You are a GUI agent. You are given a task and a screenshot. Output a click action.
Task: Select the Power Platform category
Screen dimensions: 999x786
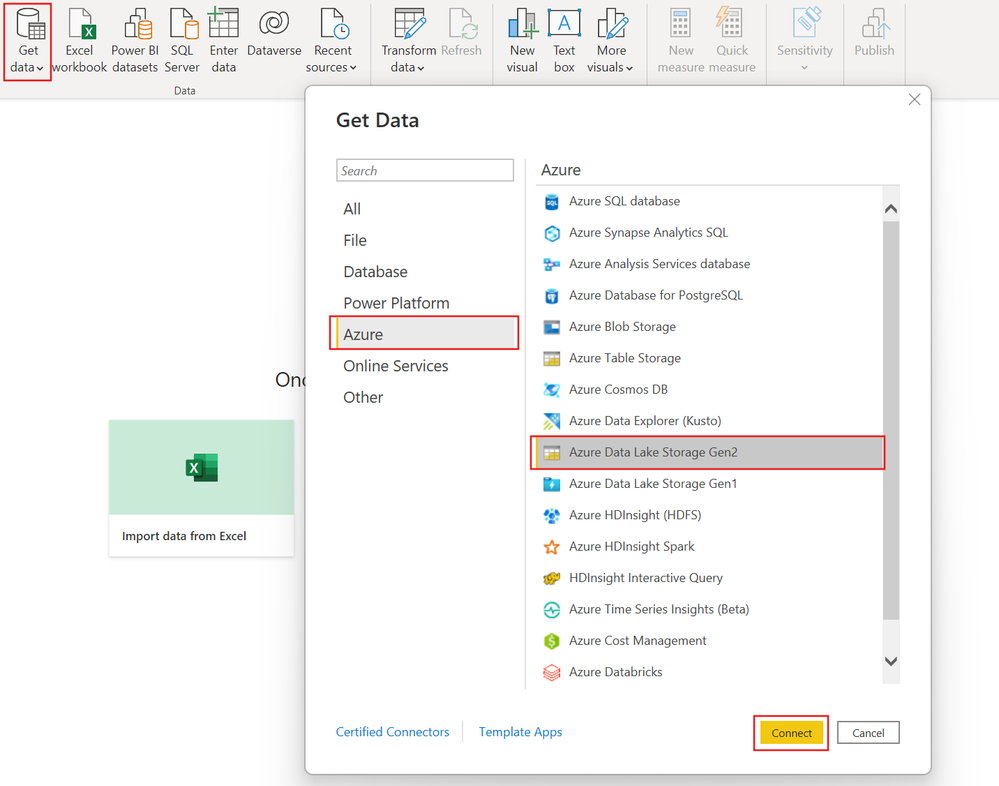coord(396,303)
